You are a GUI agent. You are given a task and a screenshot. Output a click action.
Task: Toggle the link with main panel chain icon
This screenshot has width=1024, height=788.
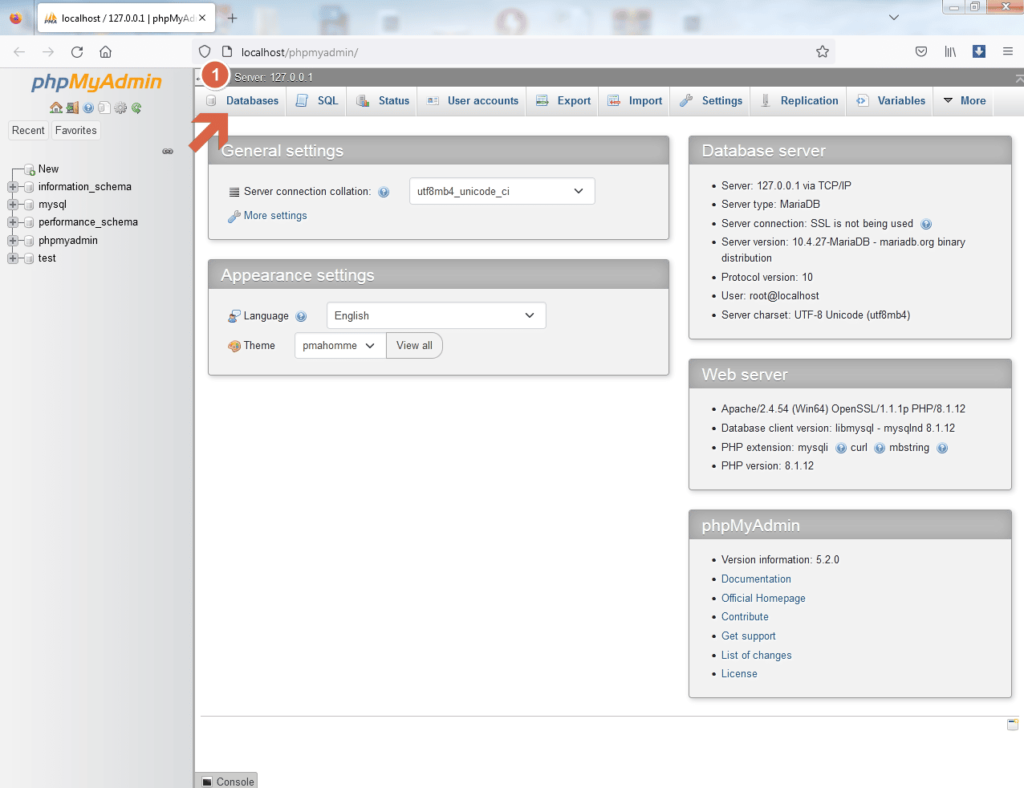[x=168, y=151]
